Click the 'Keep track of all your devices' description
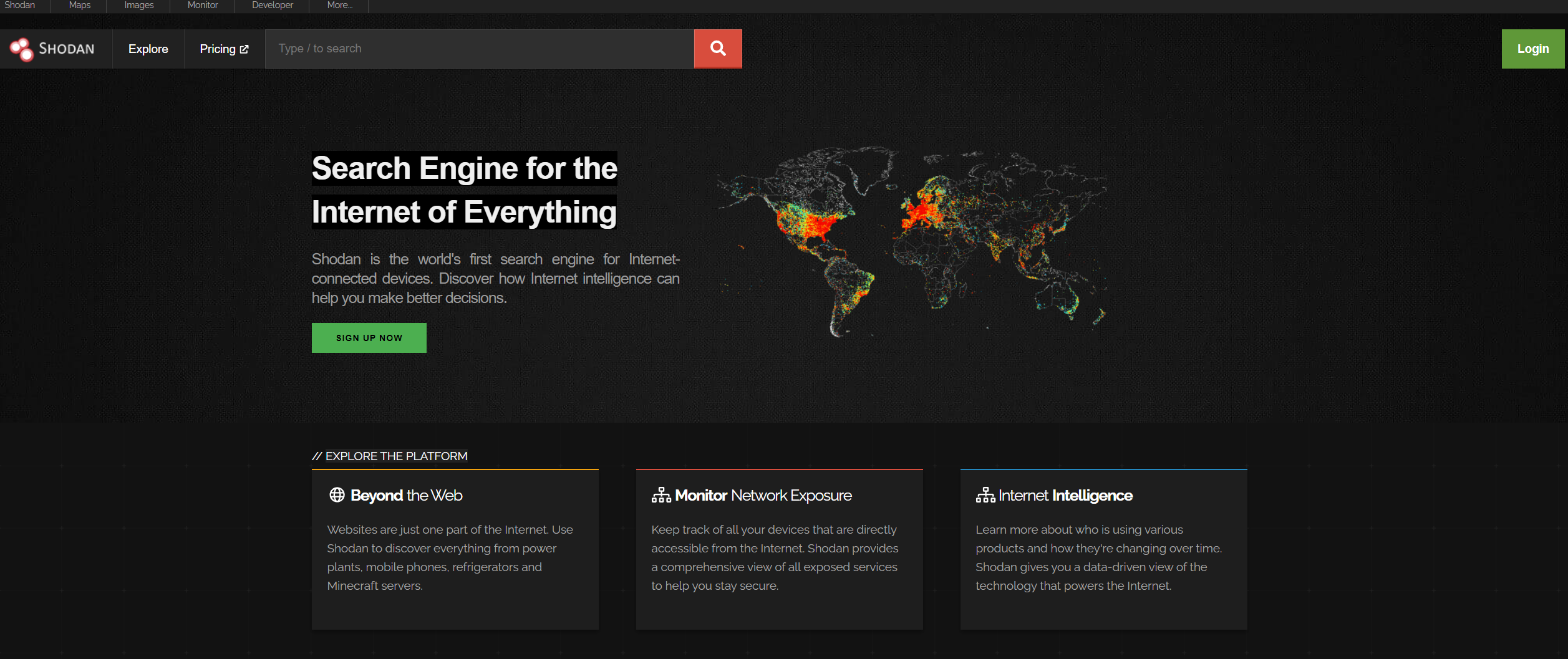The height and width of the screenshot is (659, 1568). point(775,557)
